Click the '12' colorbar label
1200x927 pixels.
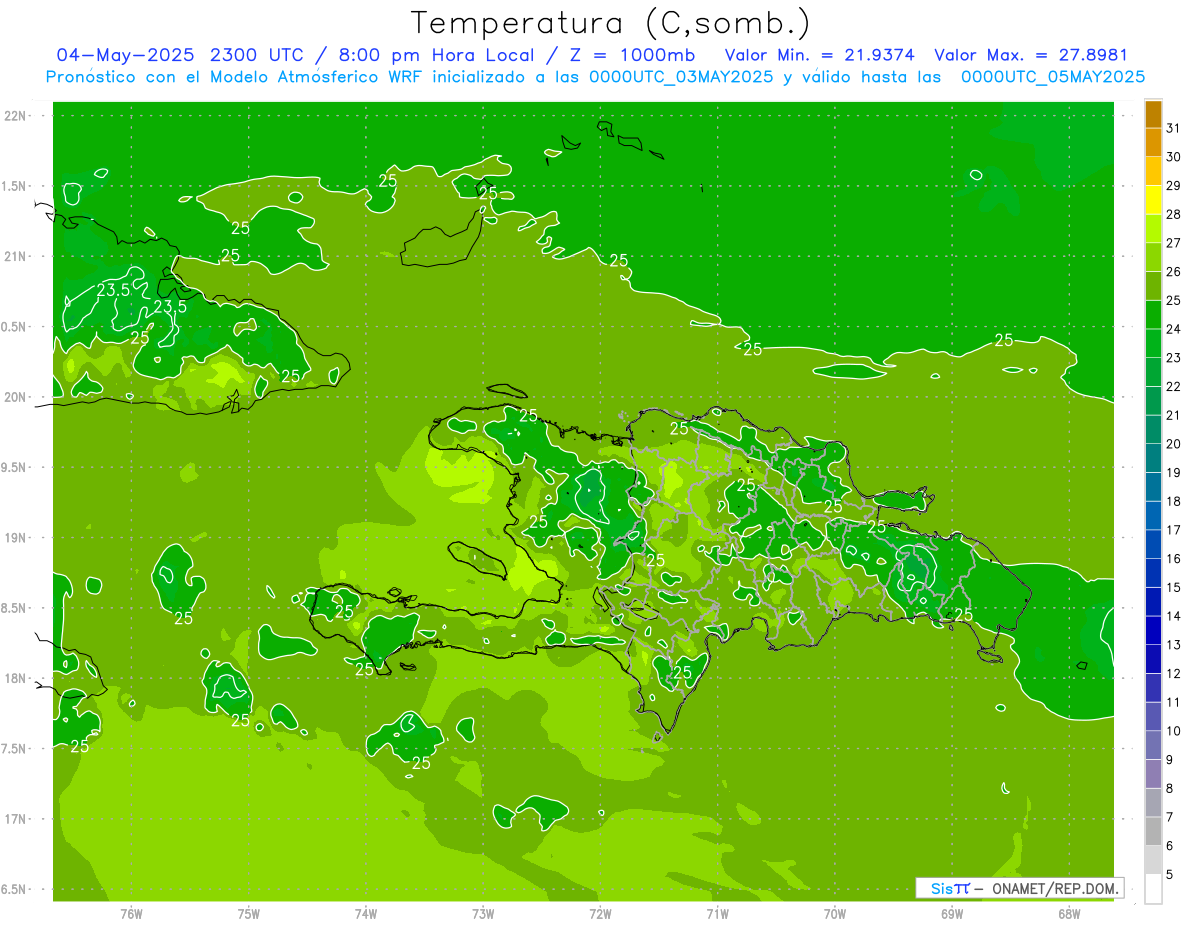coord(1173,673)
